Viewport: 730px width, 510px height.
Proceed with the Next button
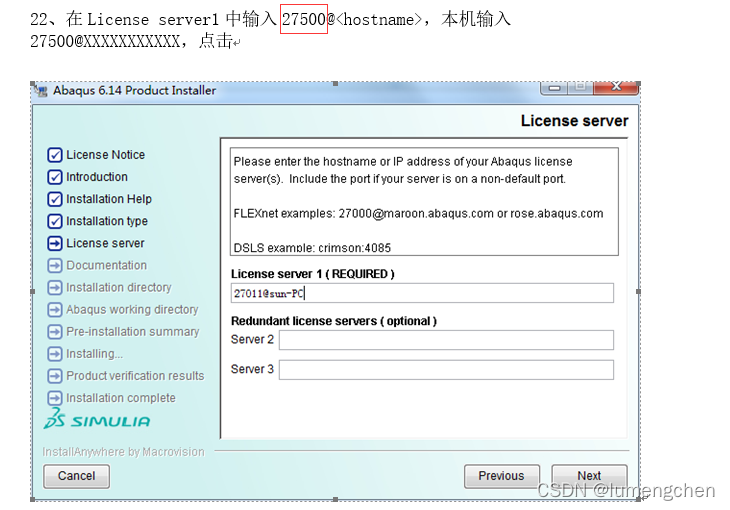(589, 476)
